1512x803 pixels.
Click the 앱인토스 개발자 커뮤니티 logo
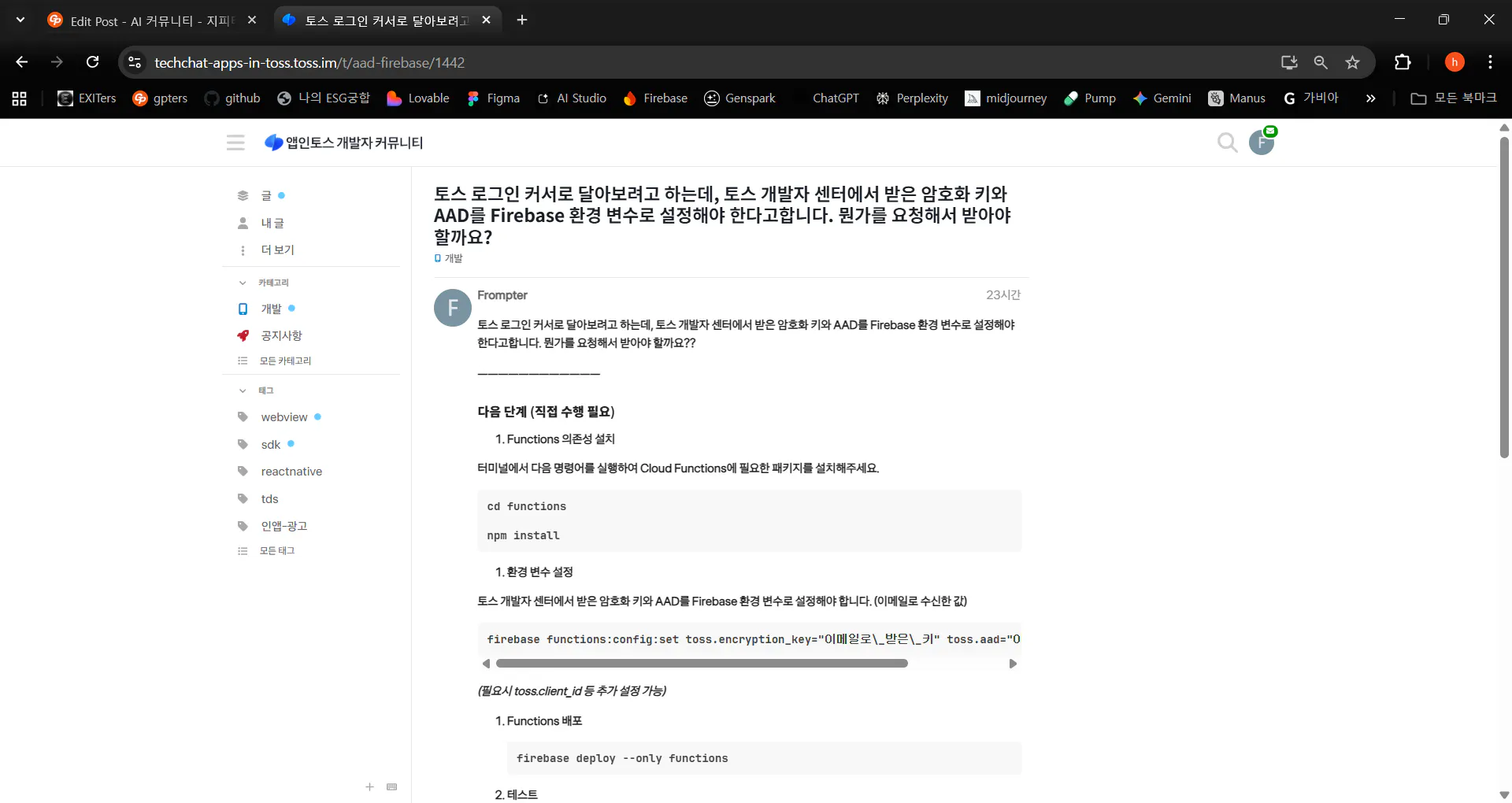click(x=344, y=142)
